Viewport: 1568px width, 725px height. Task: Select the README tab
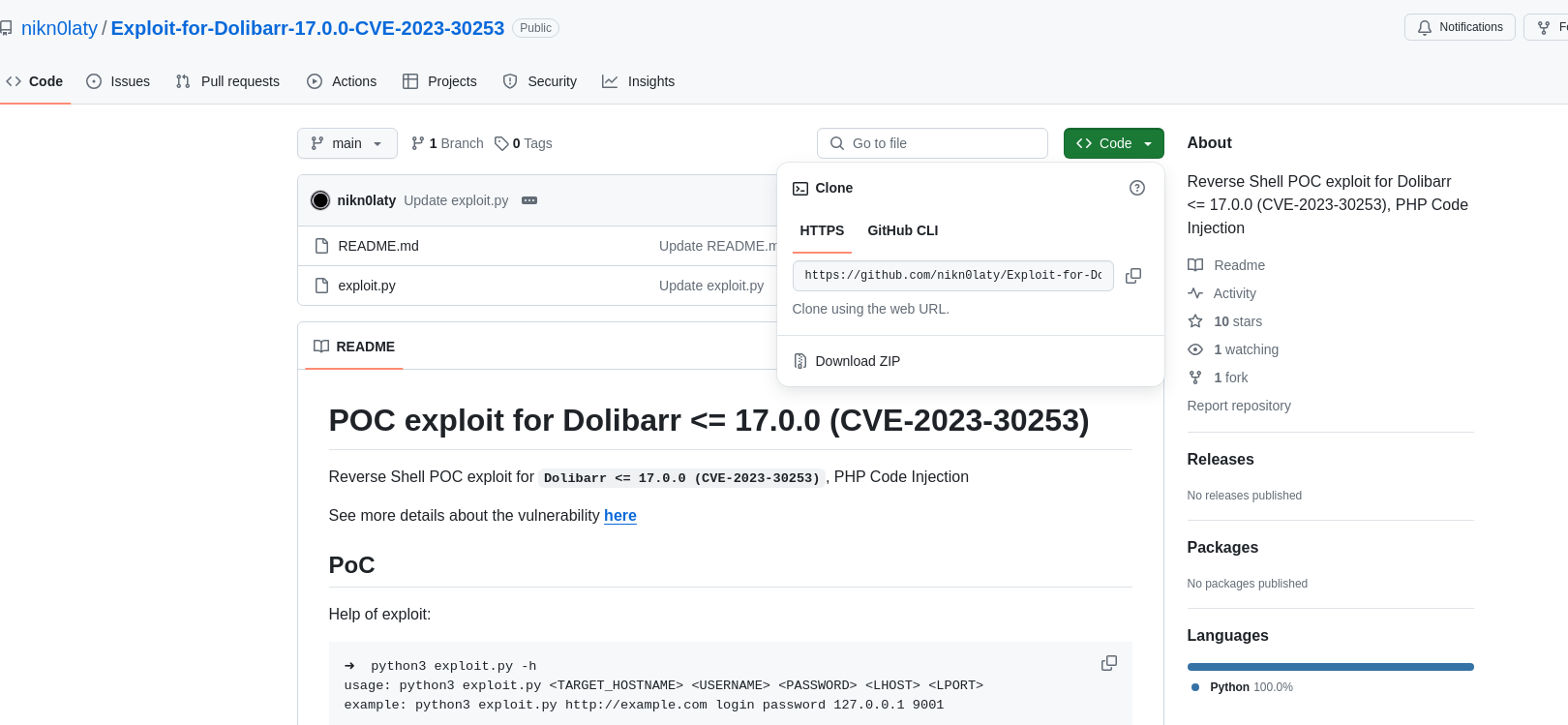click(x=354, y=347)
